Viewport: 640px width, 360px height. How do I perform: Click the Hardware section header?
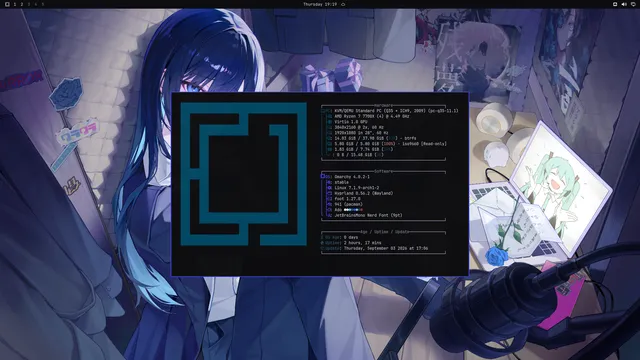[383, 105]
